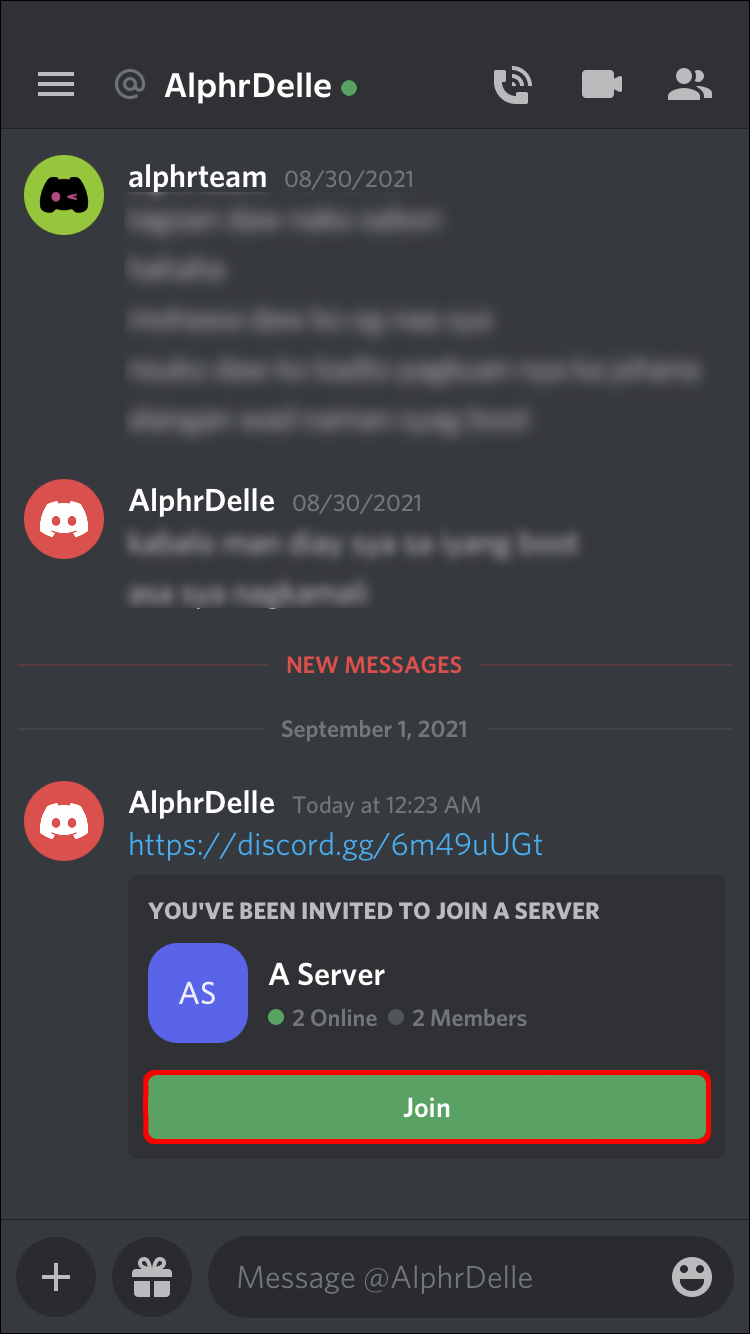Image resolution: width=750 pixels, height=1334 pixels.
Task: Tap alphrteam's green avatar
Action: [64, 195]
